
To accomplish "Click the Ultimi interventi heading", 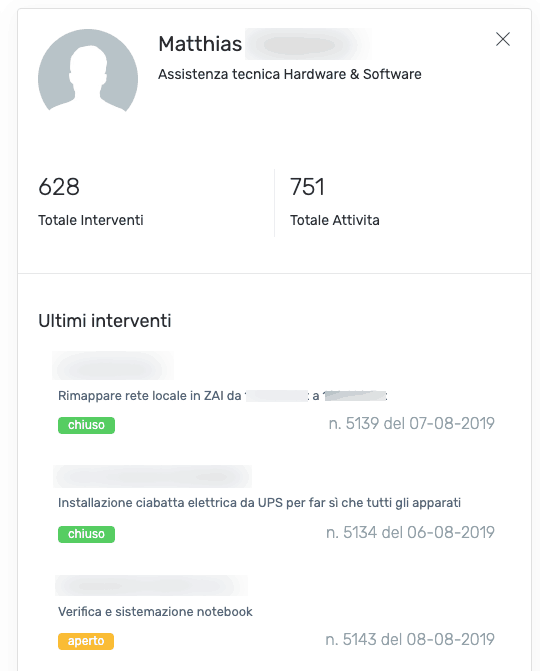I will (x=105, y=321).
